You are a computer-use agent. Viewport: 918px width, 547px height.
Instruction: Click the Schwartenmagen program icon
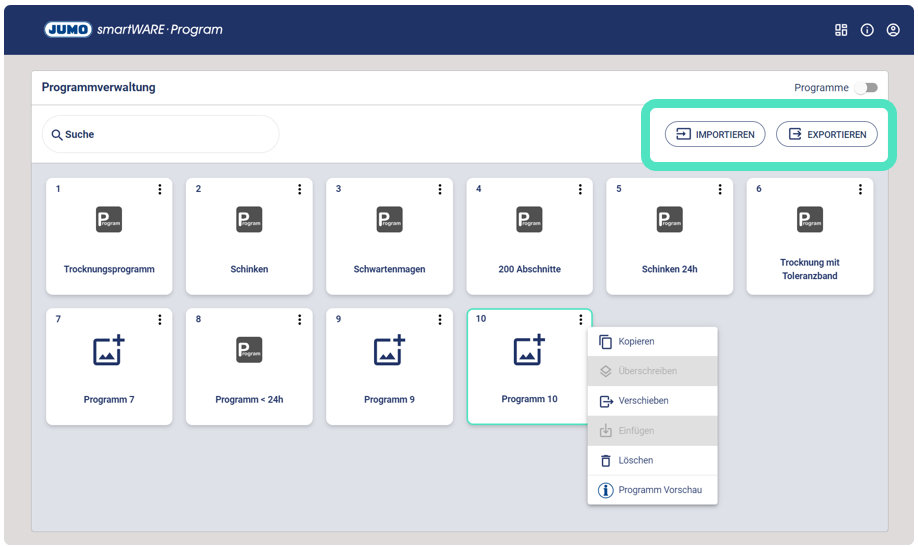pos(389,220)
